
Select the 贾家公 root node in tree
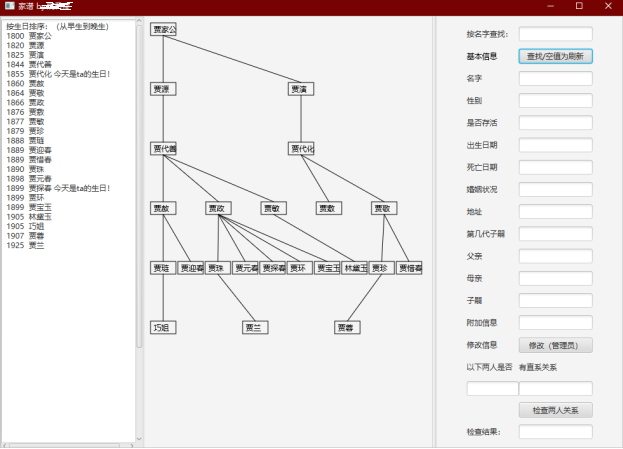[163, 29]
